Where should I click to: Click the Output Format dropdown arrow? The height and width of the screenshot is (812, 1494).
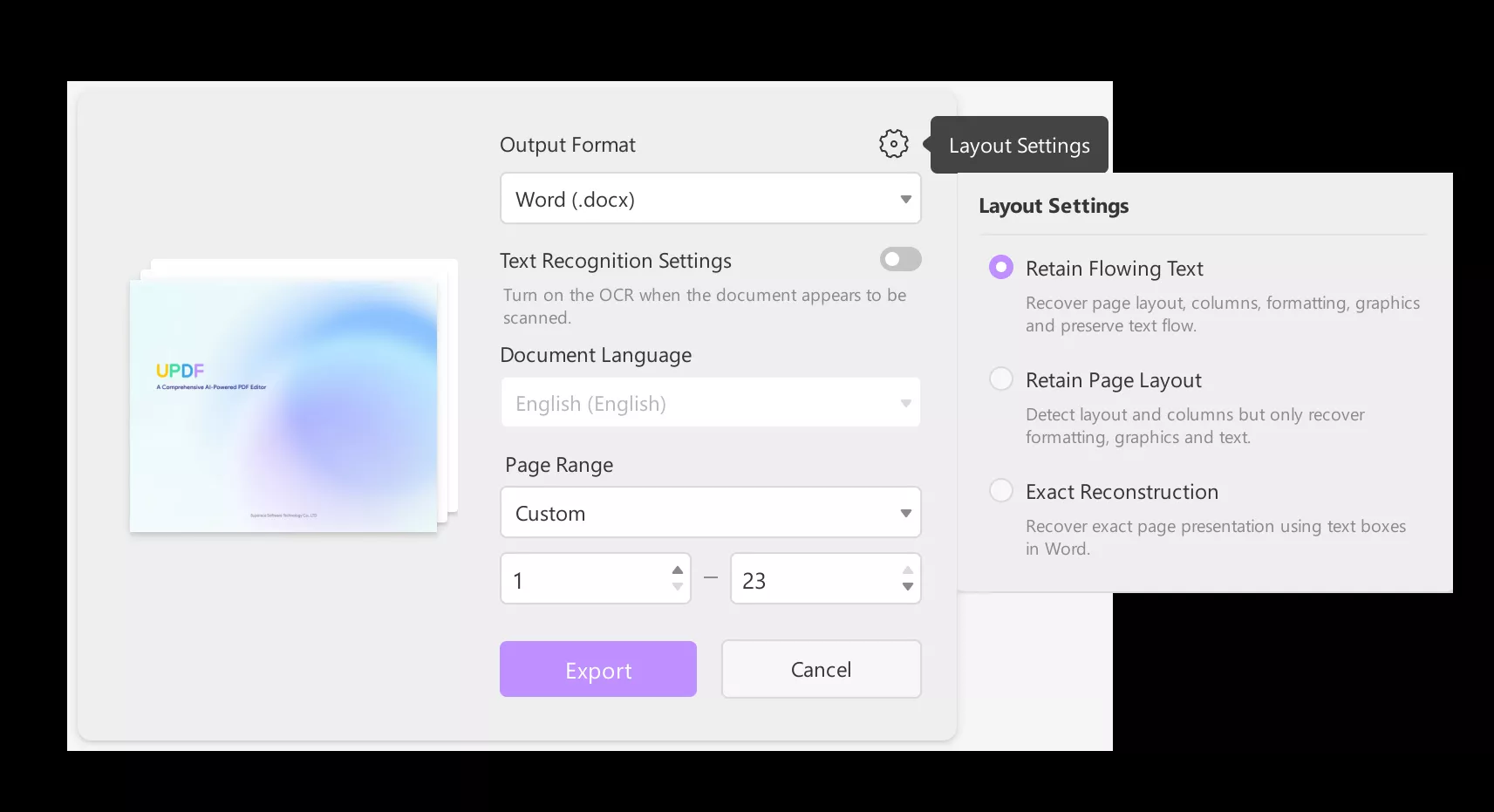click(905, 198)
